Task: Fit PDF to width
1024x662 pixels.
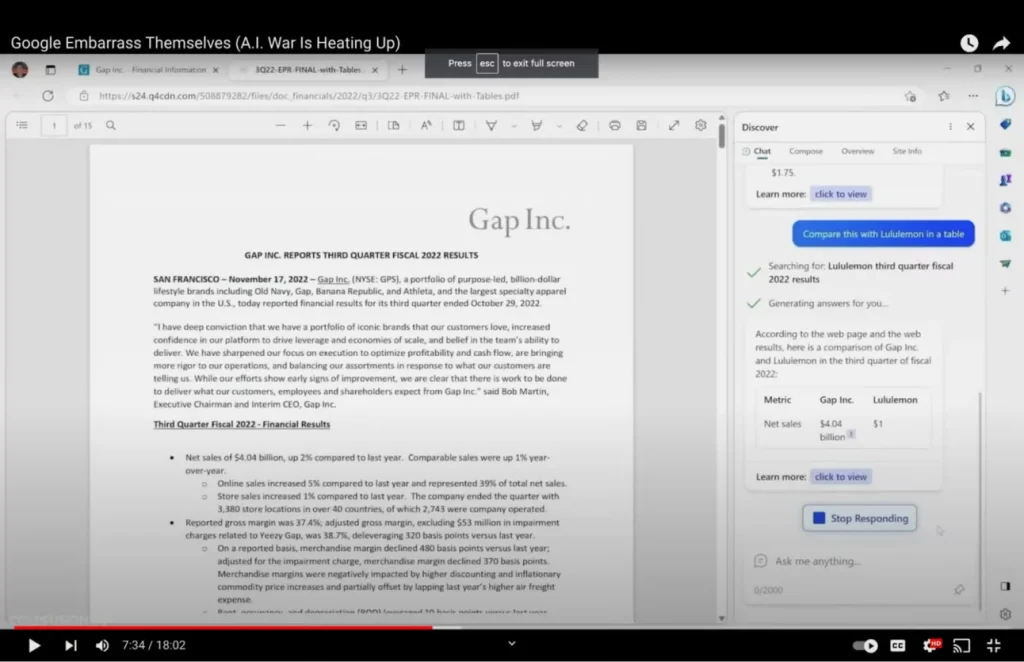Action: pos(360,125)
